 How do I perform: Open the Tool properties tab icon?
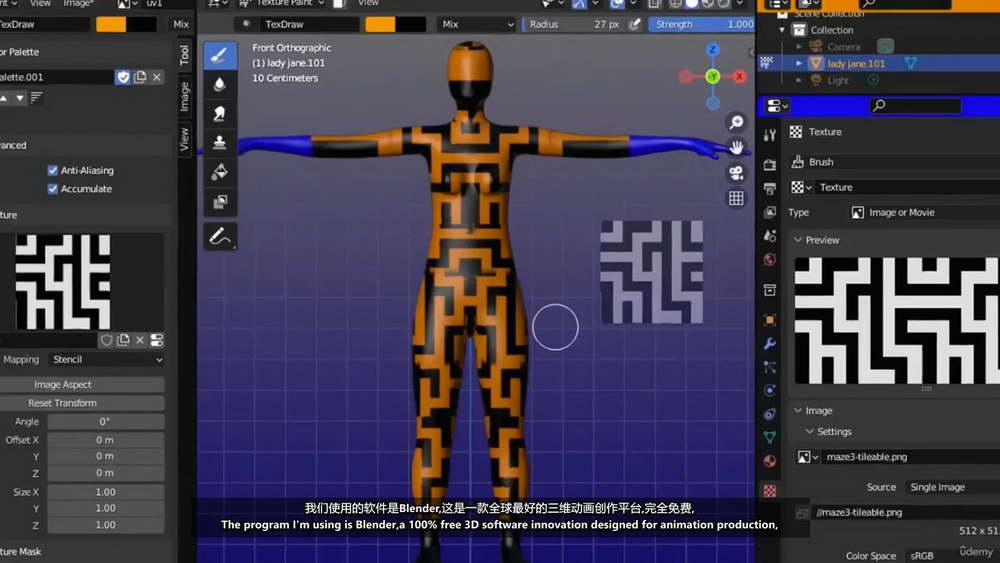click(770, 135)
